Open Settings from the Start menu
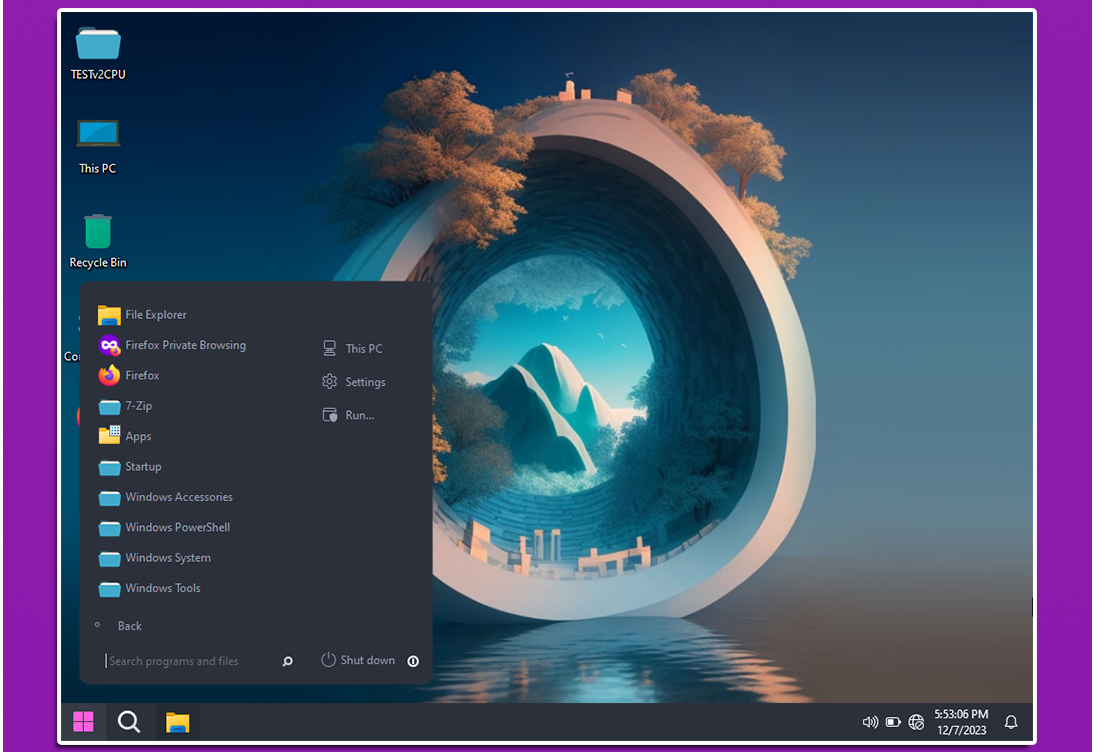The height and width of the screenshot is (752, 1100). tap(364, 382)
